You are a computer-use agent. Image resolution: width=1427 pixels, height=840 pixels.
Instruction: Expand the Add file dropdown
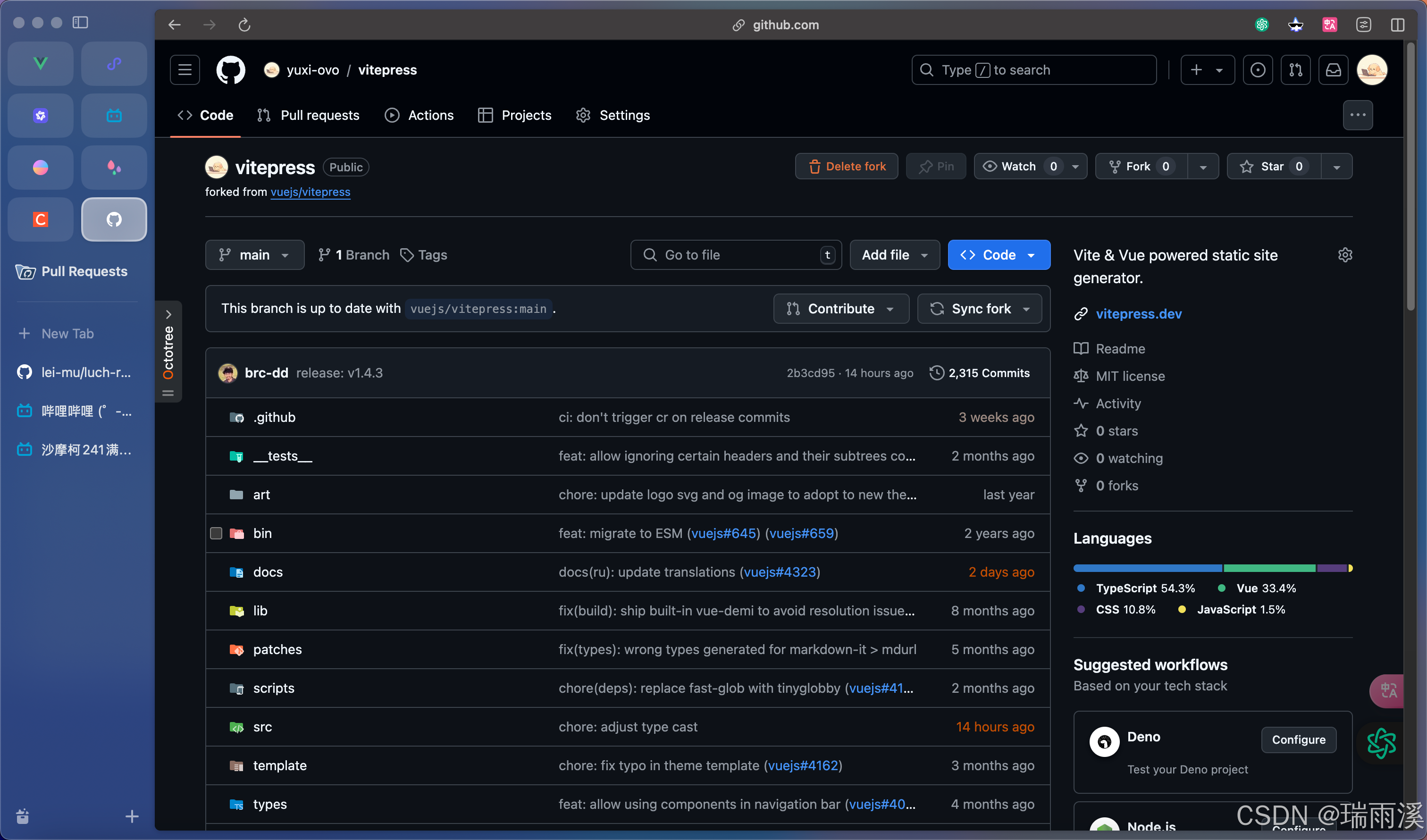(x=894, y=255)
